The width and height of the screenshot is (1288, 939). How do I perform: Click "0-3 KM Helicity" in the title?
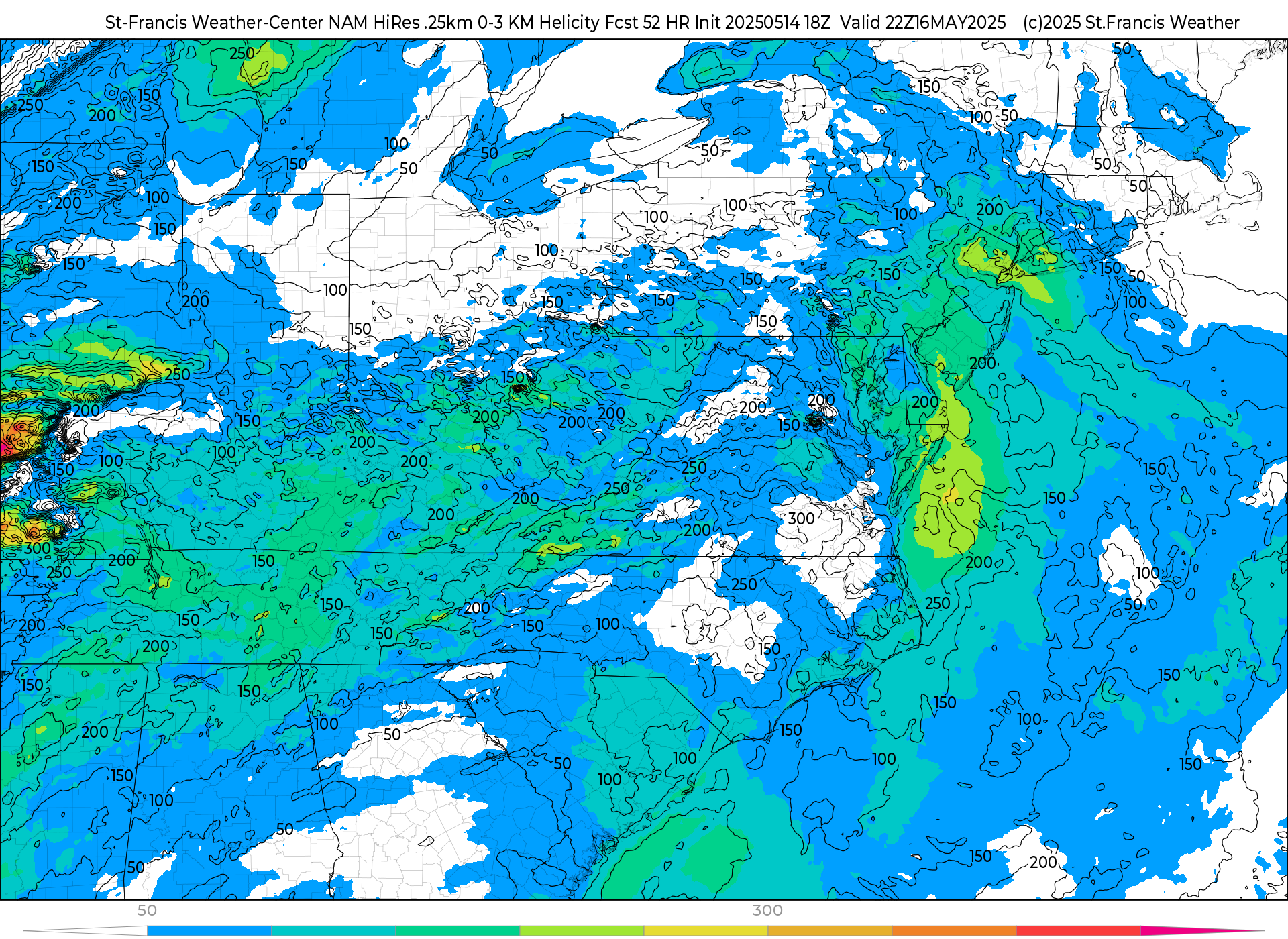[x=539, y=23]
